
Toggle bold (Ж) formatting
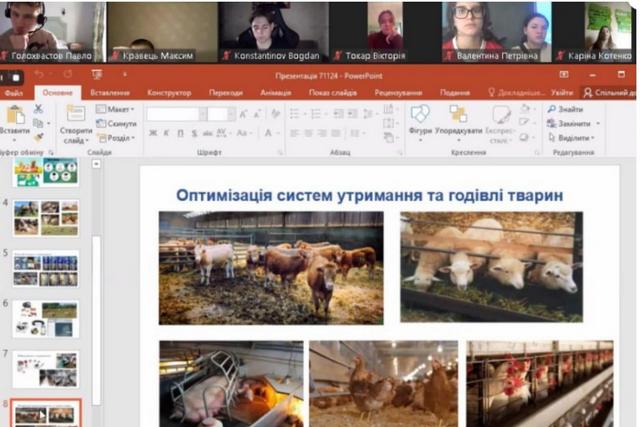[152, 133]
